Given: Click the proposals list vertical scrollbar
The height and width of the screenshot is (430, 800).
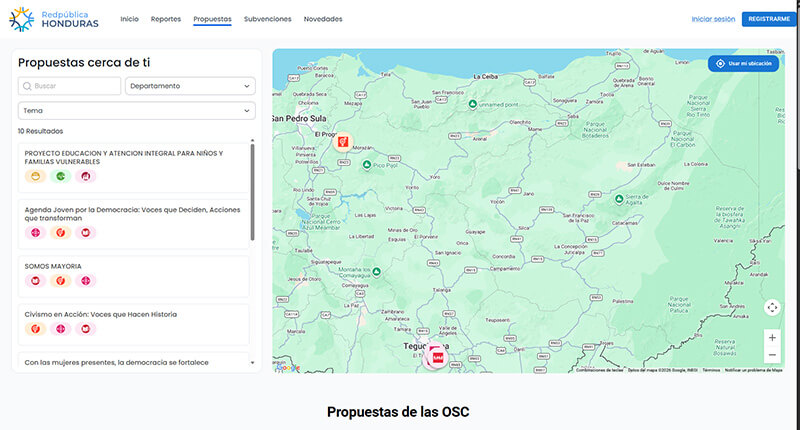Looking at the screenshot, I should pos(252,190).
